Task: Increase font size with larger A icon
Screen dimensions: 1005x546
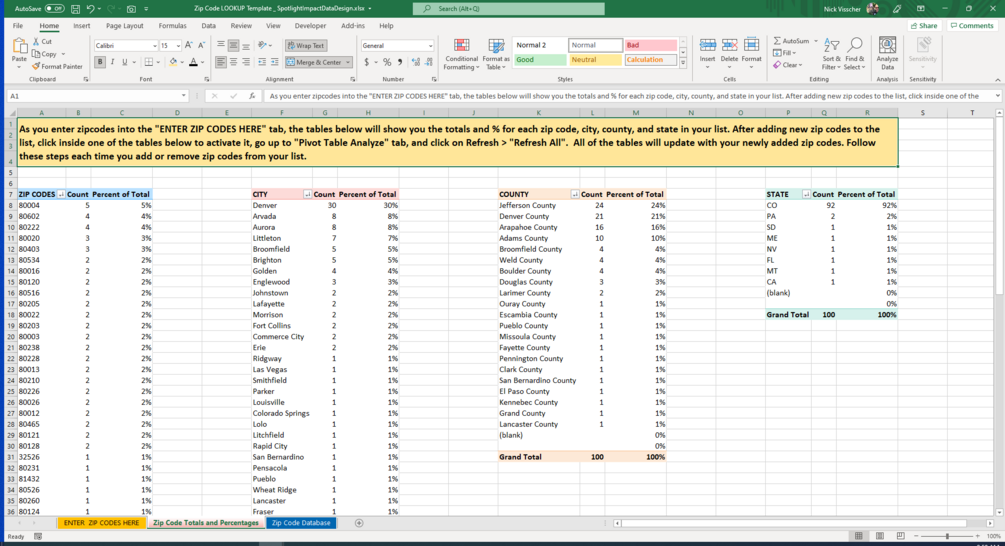Action: click(188, 46)
